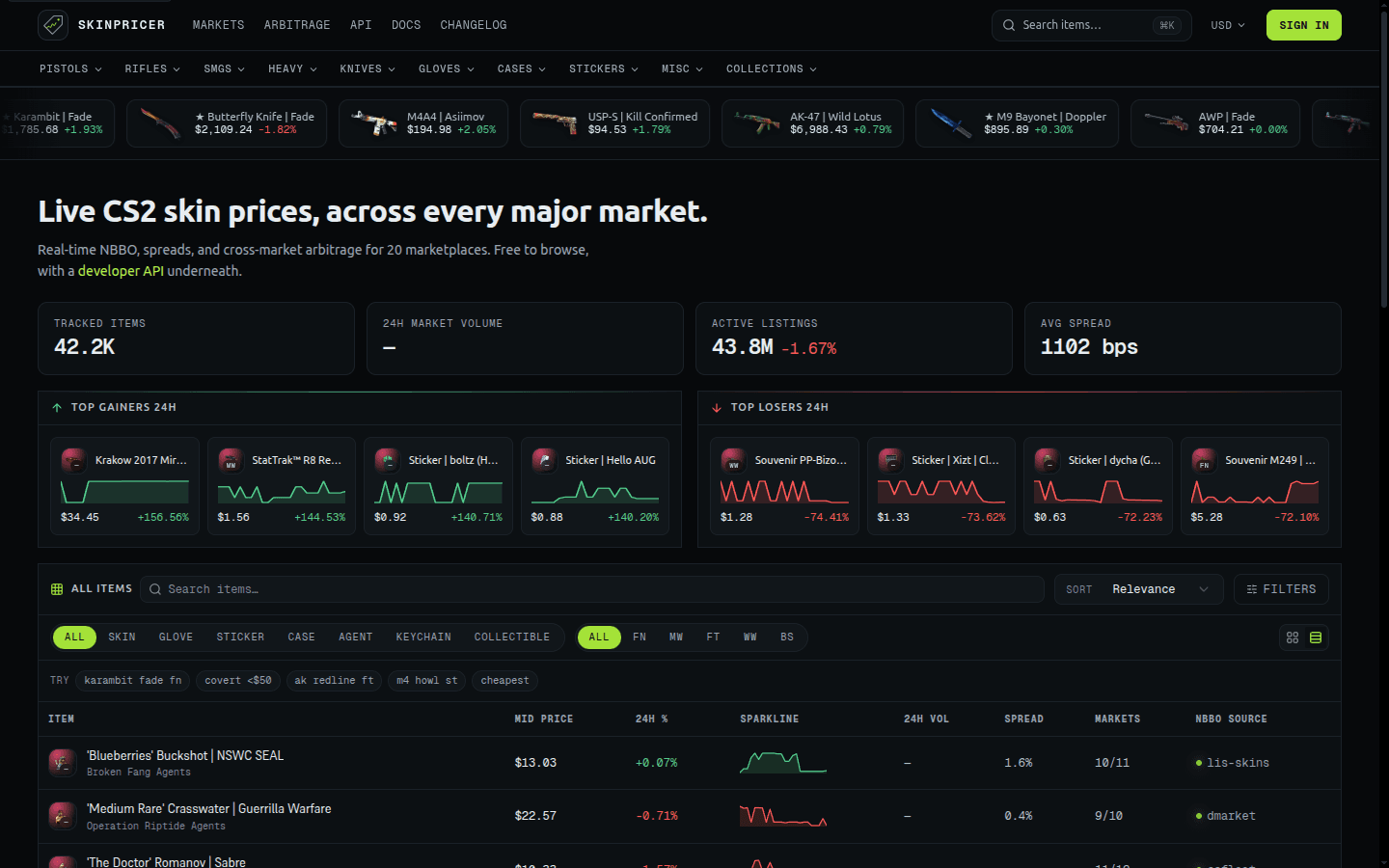Try the 'cheapest' suggestion chip
1389x868 pixels.
(505, 681)
